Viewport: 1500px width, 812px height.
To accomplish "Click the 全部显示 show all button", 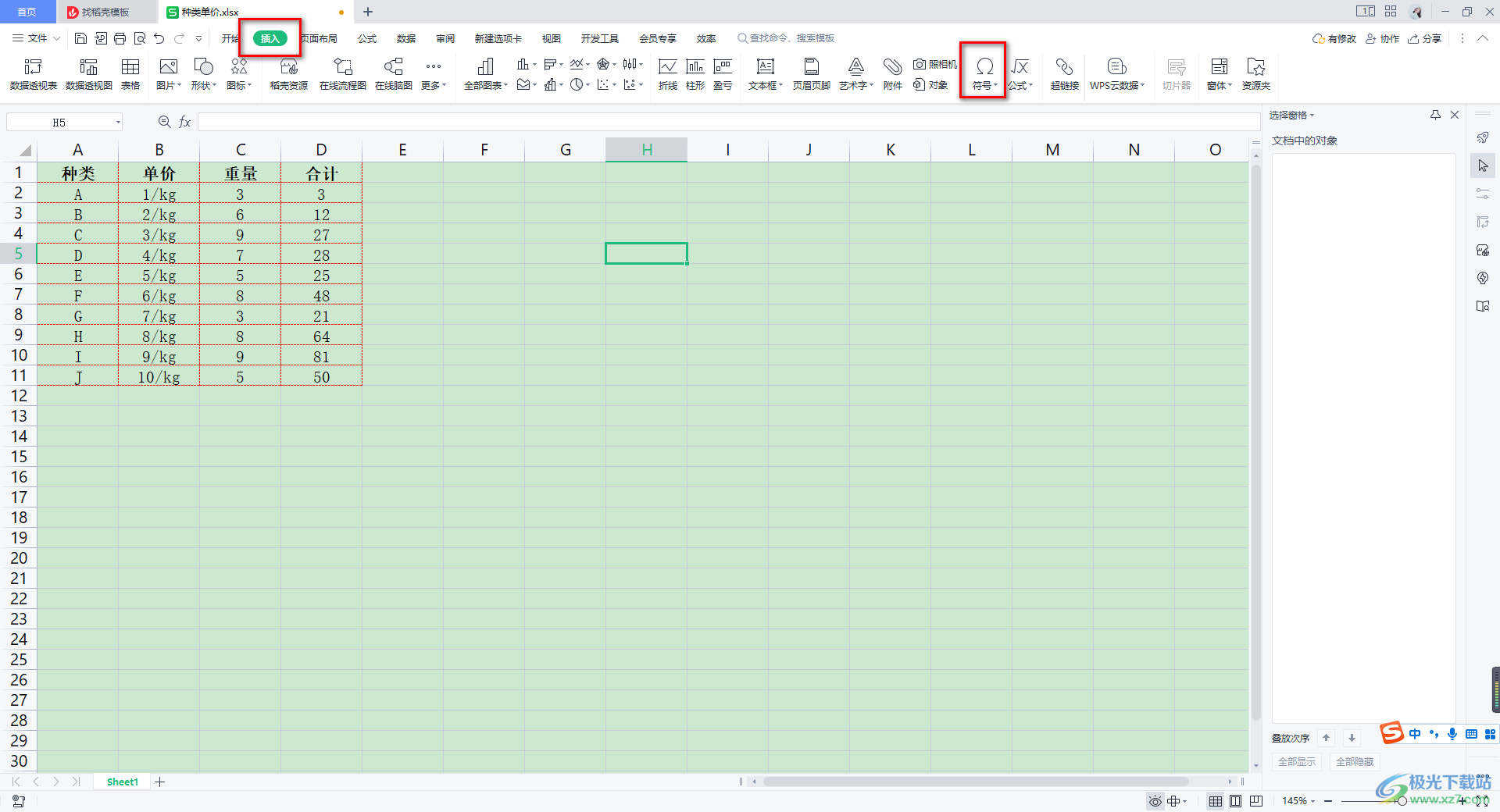I will tap(1297, 761).
